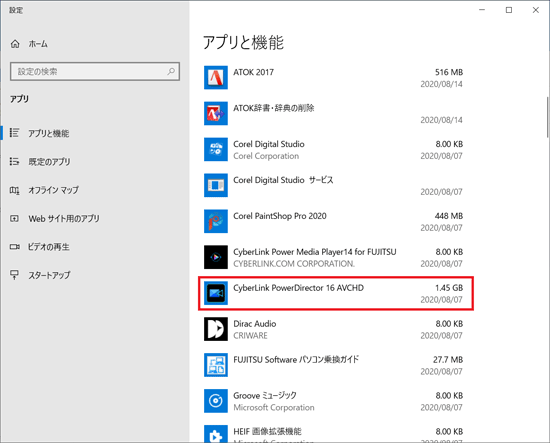Select Corel Digital Studio サービス entry name

[x=283, y=180]
